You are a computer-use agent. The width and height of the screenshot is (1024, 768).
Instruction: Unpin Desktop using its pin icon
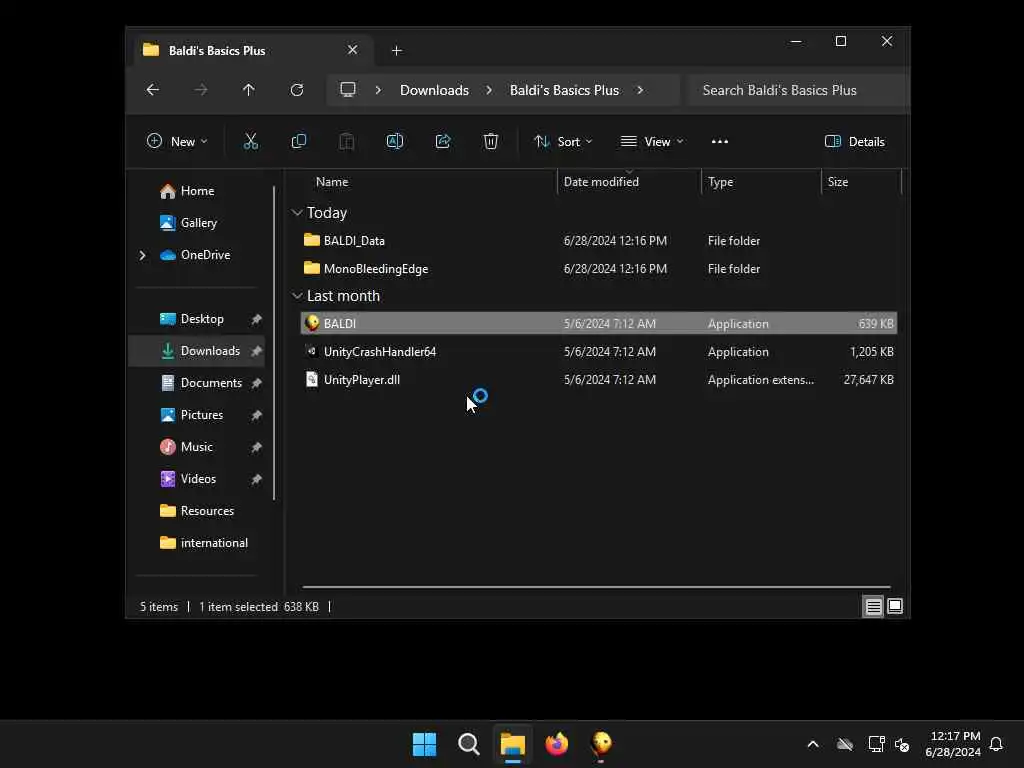pyautogui.click(x=256, y=319)
